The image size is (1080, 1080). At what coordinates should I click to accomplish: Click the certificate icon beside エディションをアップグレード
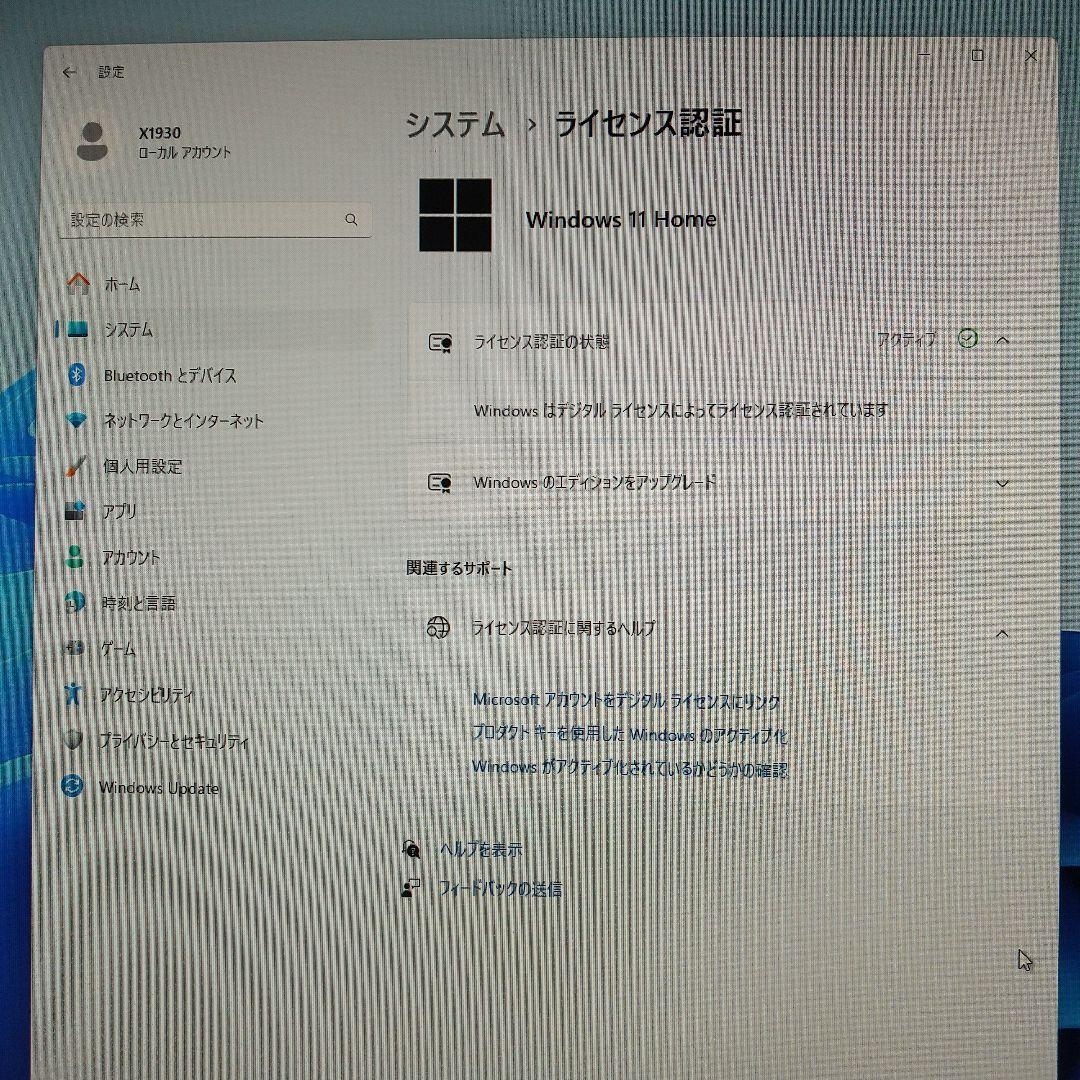click(x=440, y=483)
